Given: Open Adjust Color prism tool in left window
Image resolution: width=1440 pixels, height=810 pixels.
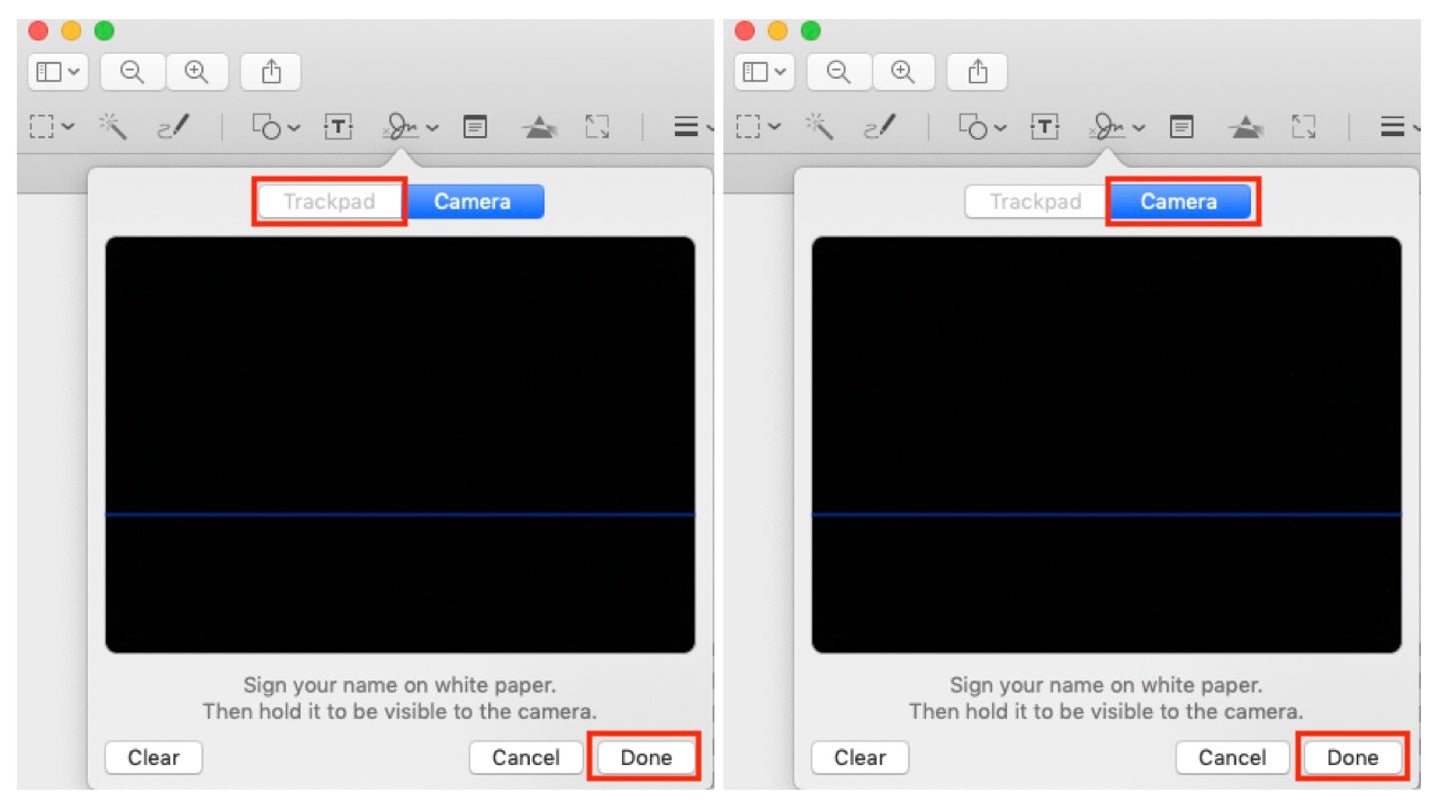Looking at the screenshot, I should 539,128.
